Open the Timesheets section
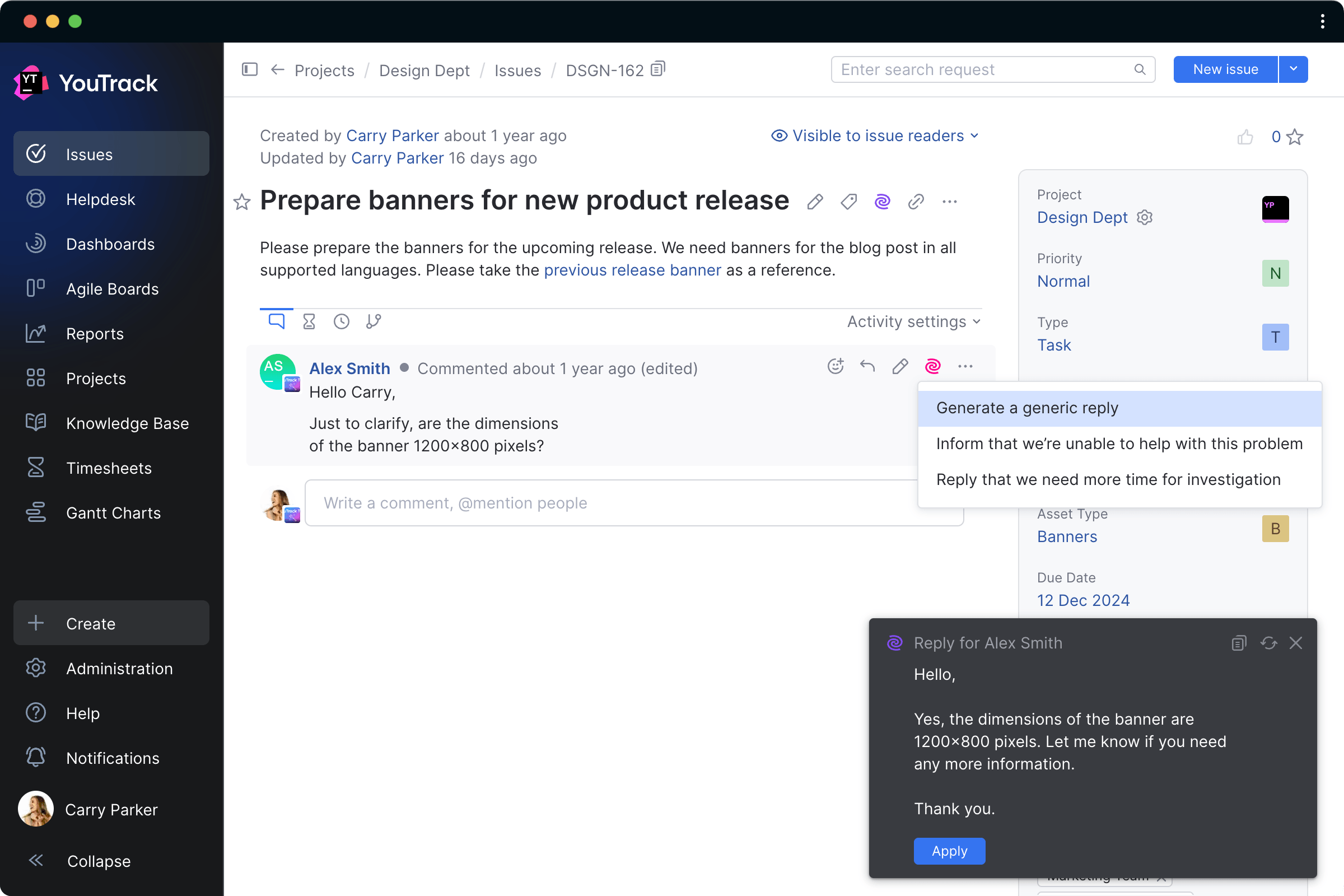Image resolution: width=1344 pixels, height=896 pixels. click(109, 468)
